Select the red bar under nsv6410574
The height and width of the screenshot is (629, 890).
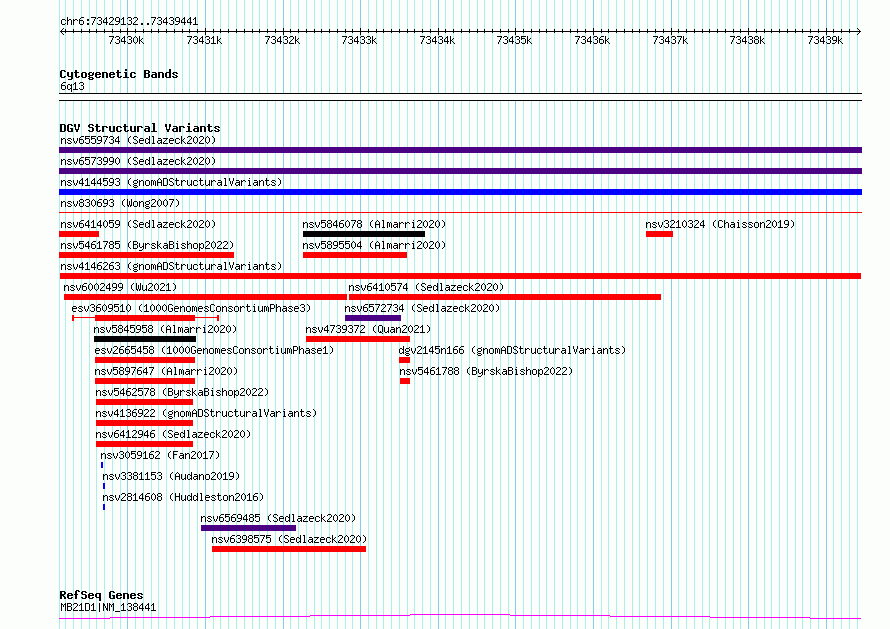(505, 297)
